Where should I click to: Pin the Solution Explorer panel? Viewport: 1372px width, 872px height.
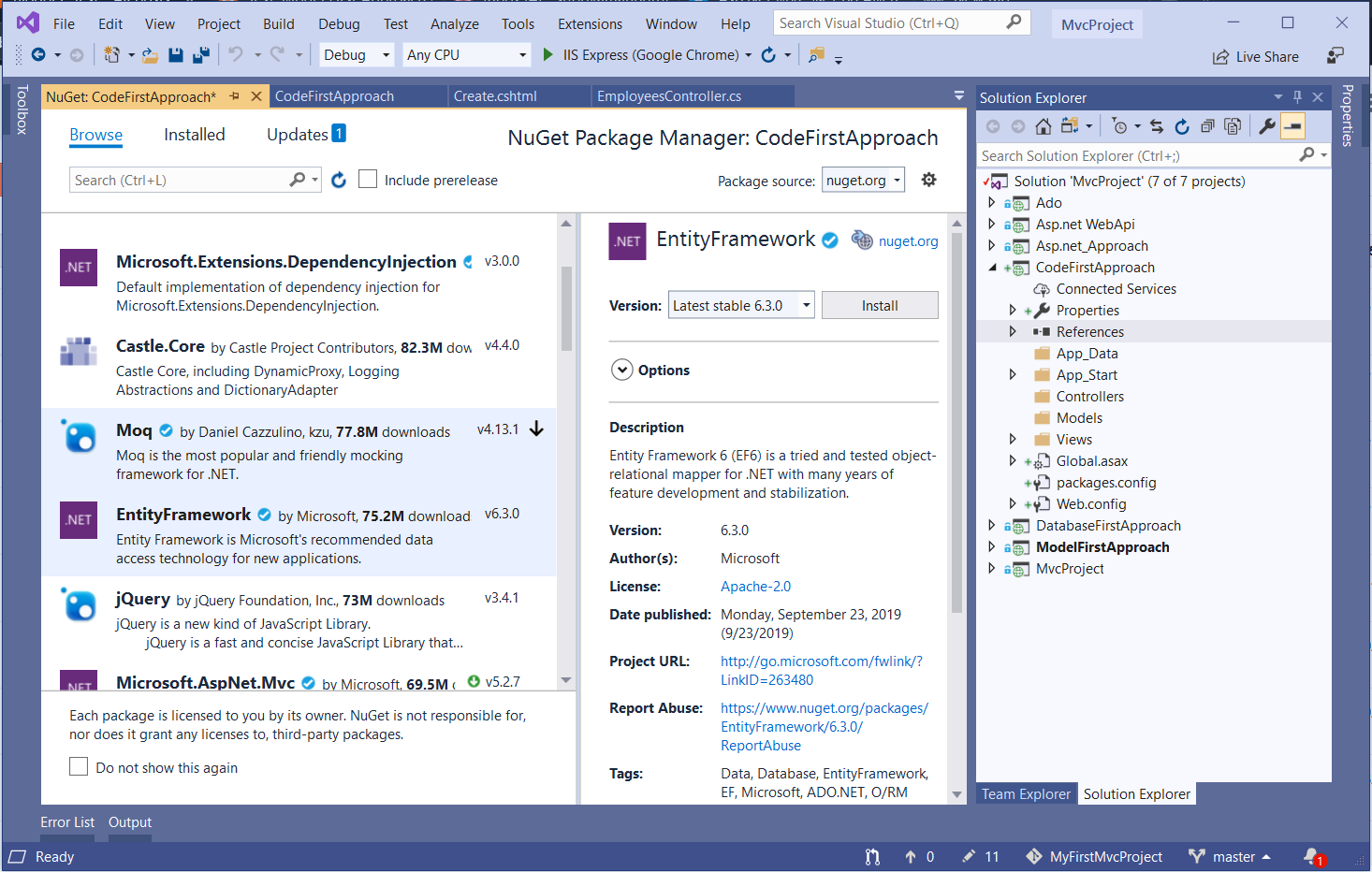1297,96
